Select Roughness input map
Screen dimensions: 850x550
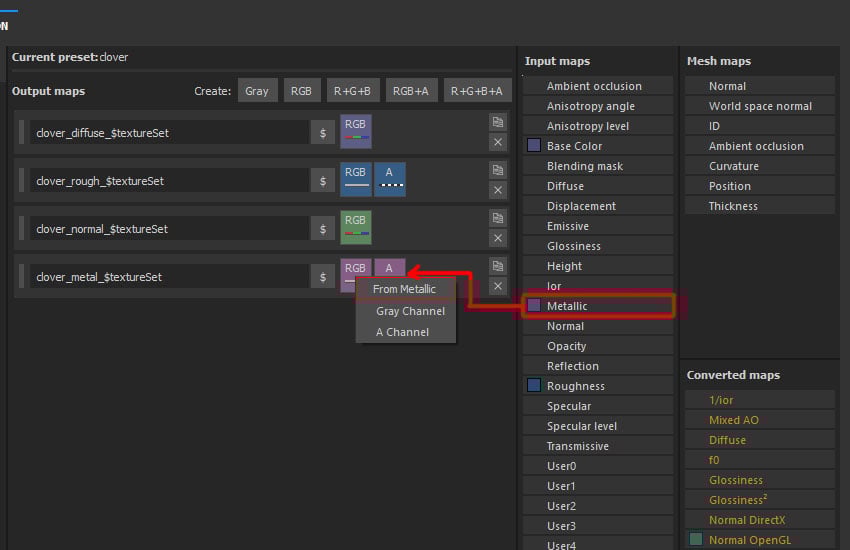point(598,386)
